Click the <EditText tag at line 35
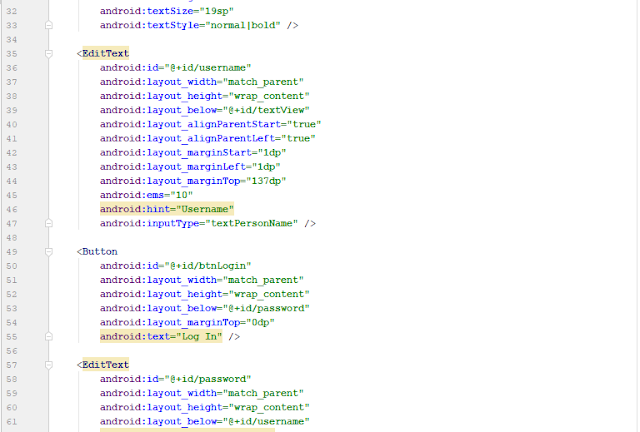 pos(102,53)
